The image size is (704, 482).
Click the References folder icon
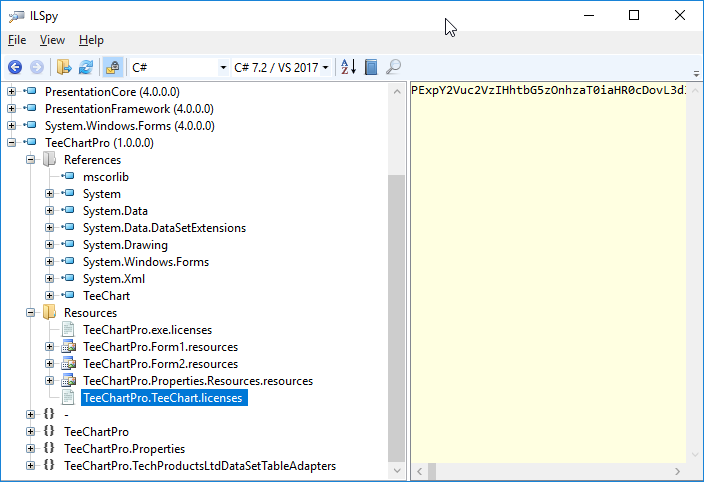click(x=49, y=159)
